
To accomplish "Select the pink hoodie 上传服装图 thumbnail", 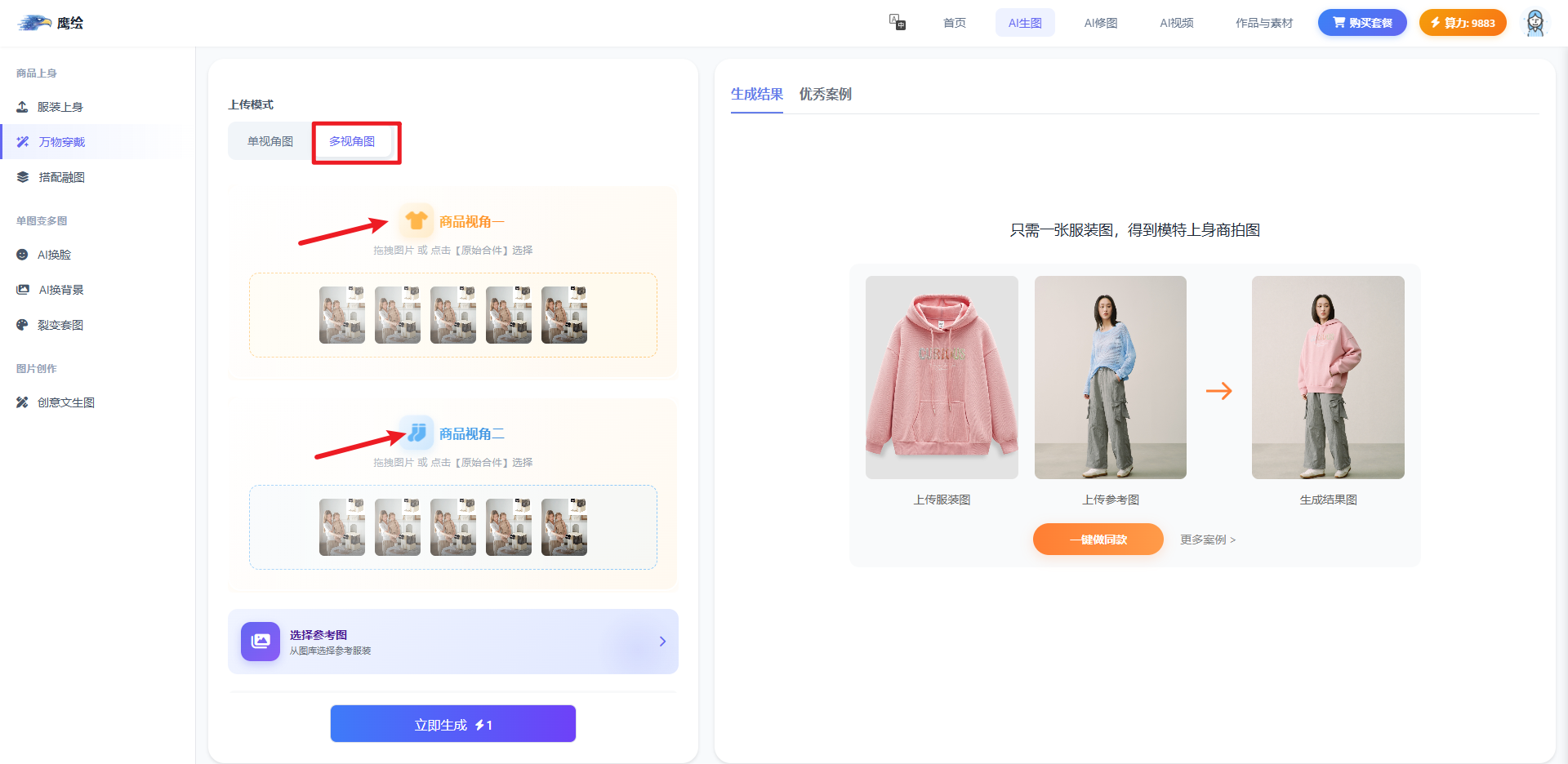I will click(942, 377).
